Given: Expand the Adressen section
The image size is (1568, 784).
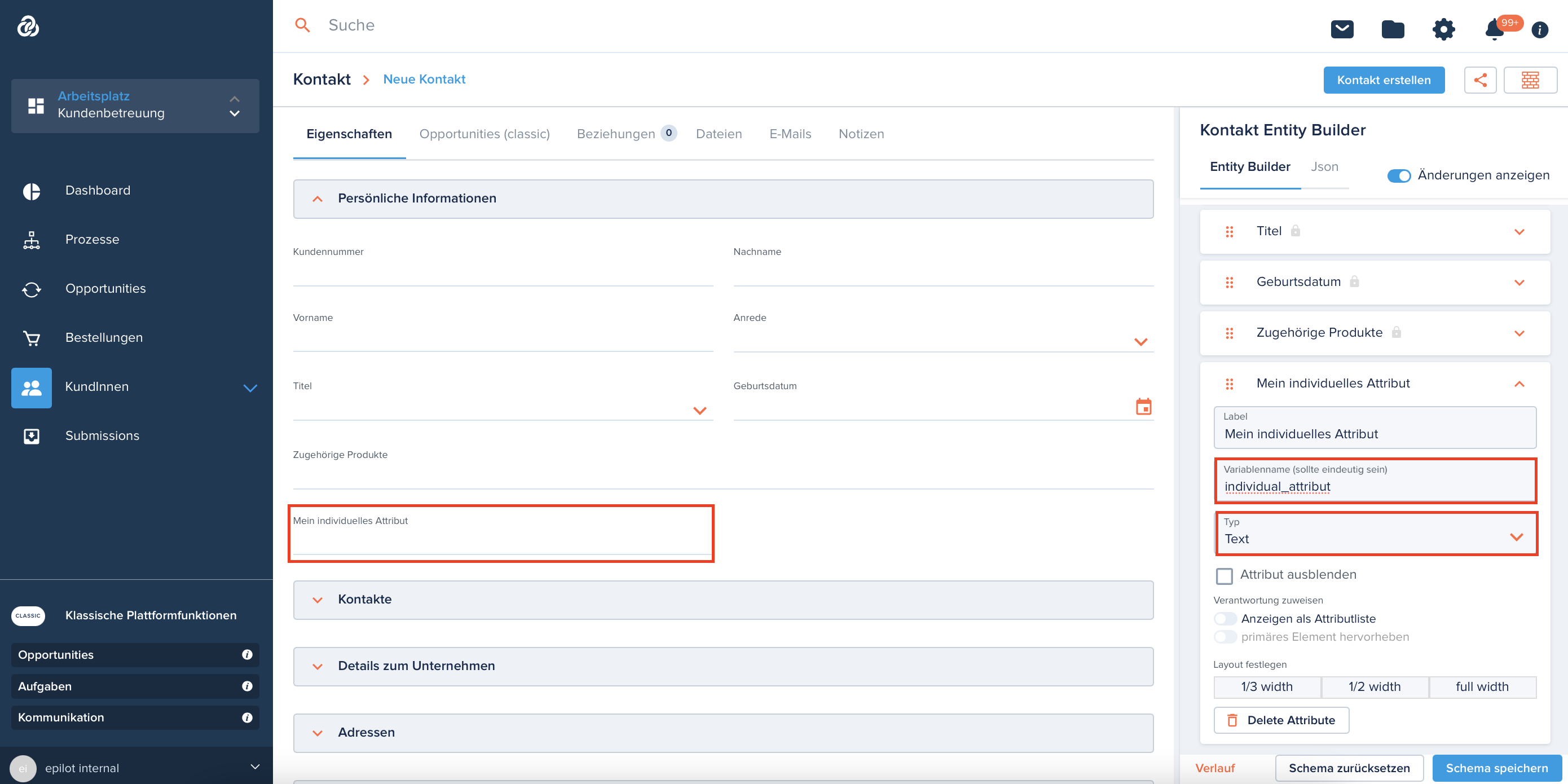Looking at the screenshot, I should [x=723, y=732].
